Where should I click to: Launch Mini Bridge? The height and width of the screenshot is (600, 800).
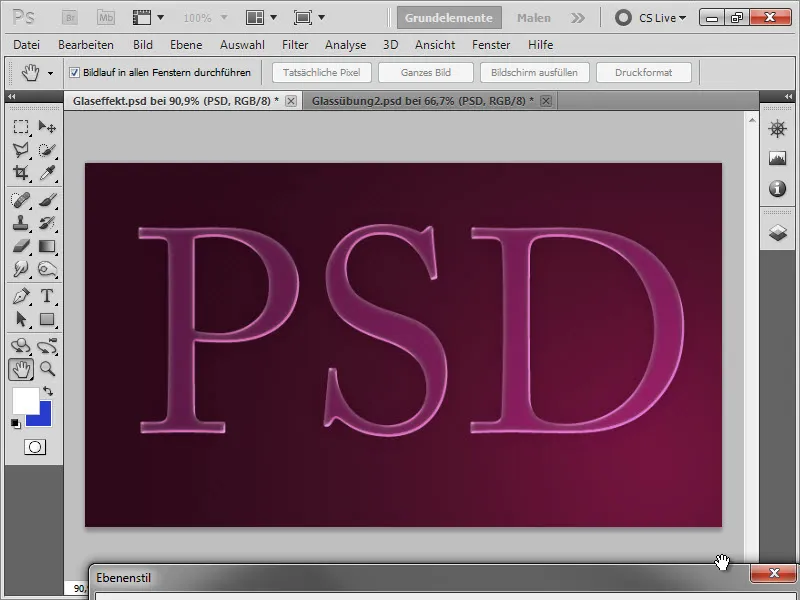click(x=106, y=18)
